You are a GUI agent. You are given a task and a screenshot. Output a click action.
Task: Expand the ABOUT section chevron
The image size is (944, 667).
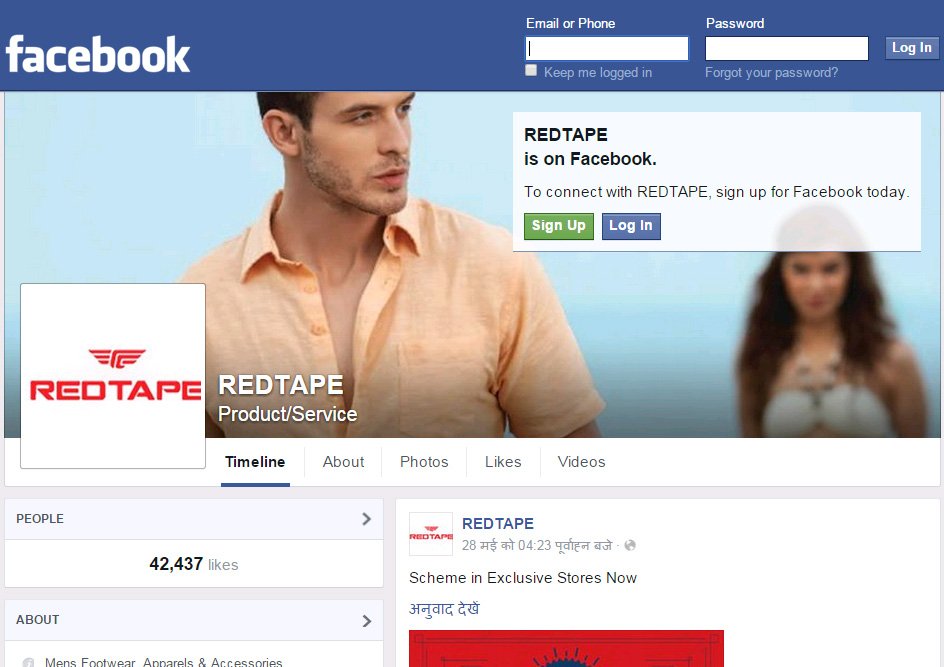pos(366,620)
